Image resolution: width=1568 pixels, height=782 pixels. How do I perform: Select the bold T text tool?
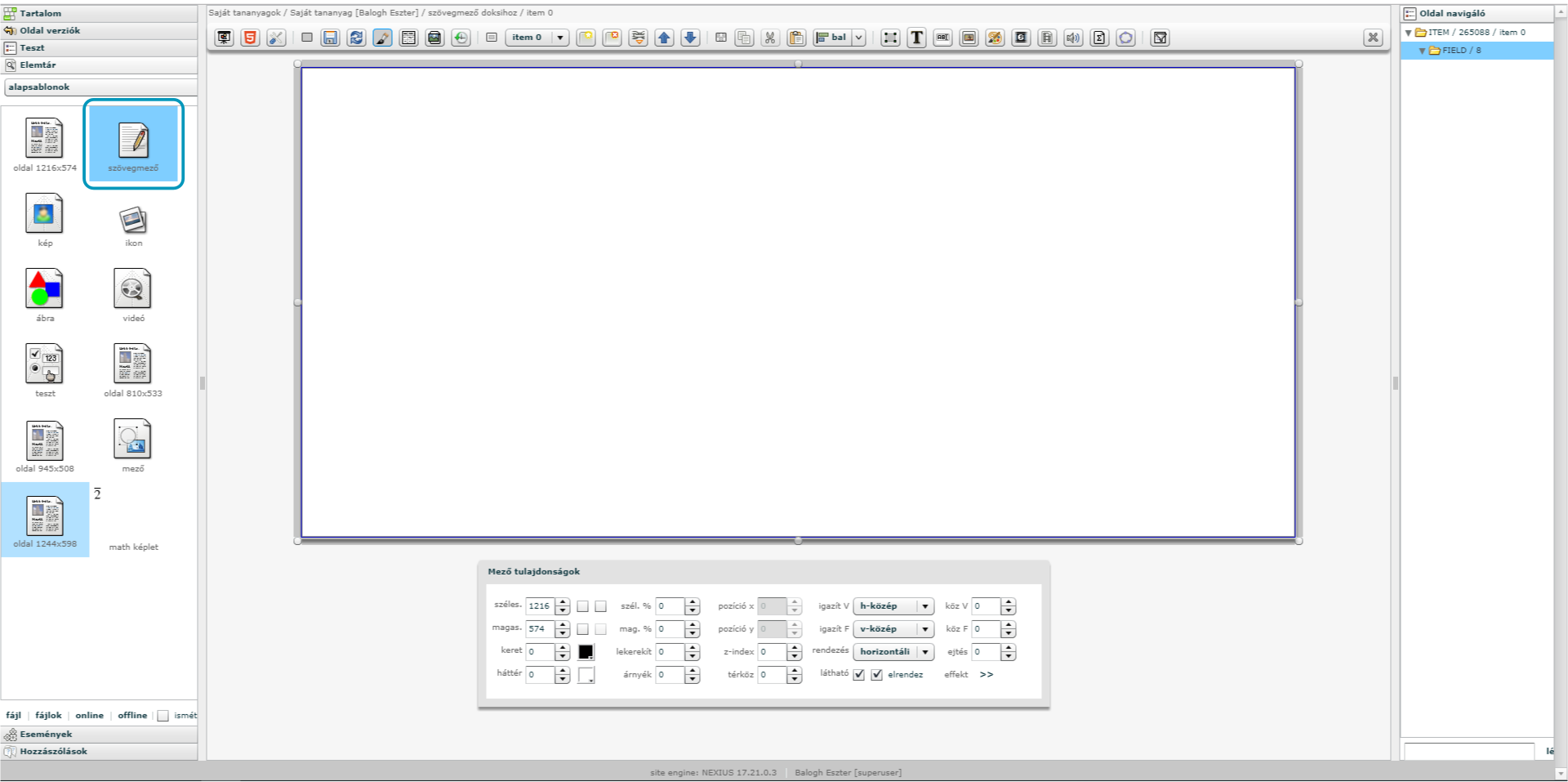click(x=916, y=38)
